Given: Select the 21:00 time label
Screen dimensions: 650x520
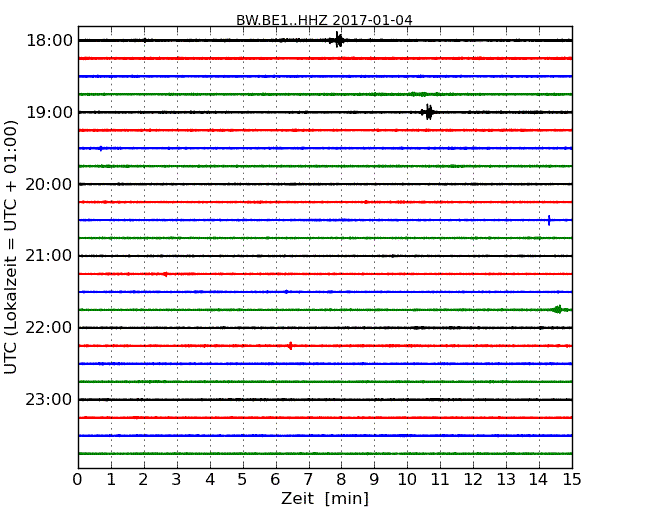Looking at the screenshot, I should click(x=49, y=256).
